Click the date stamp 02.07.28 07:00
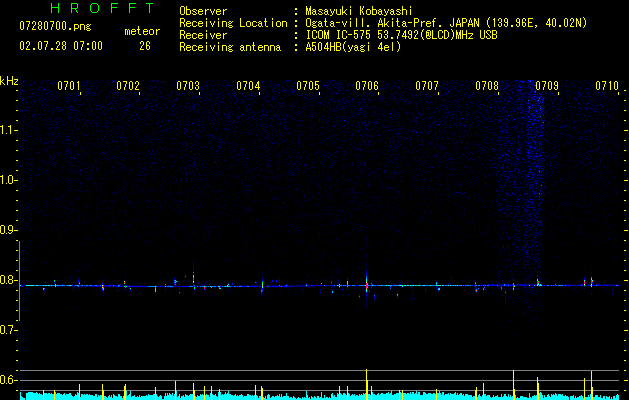Screen dimensions: 629x400 pyautogui.click(x=61, y=46)
